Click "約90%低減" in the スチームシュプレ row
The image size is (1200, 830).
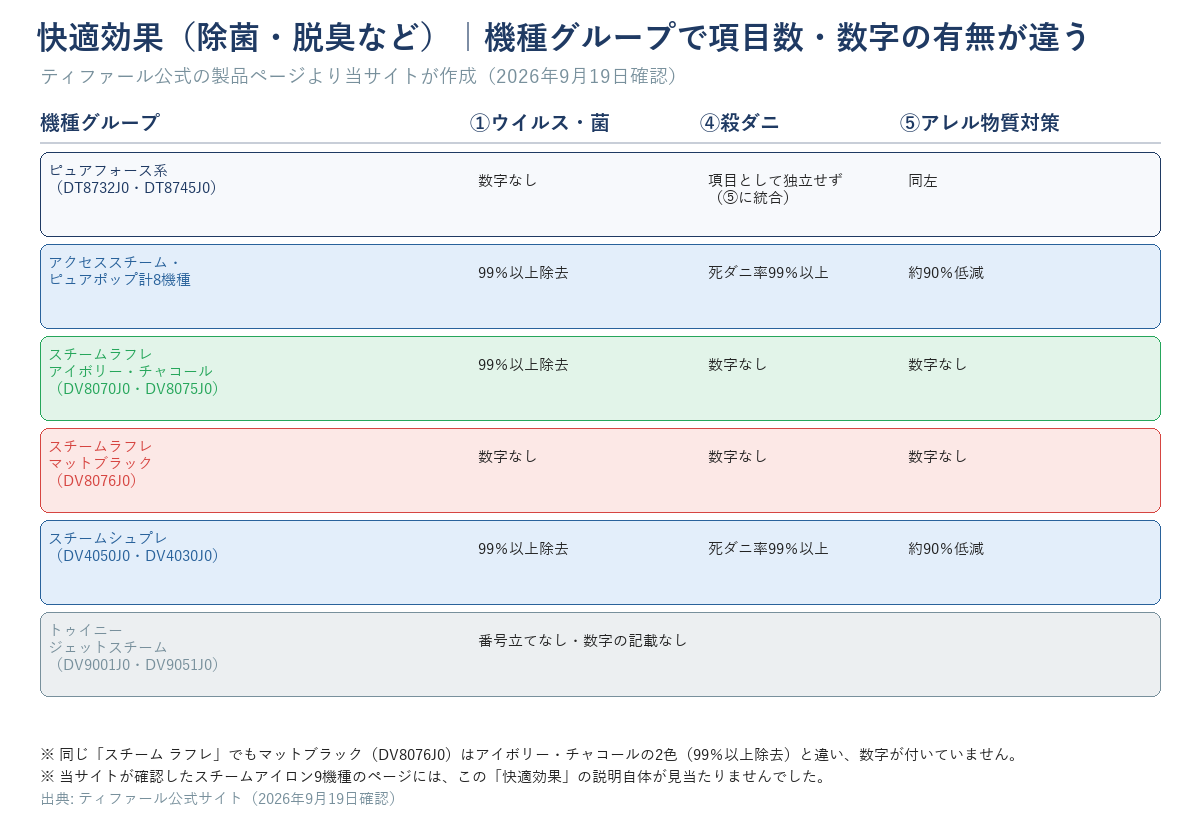[x=946, y=549]
